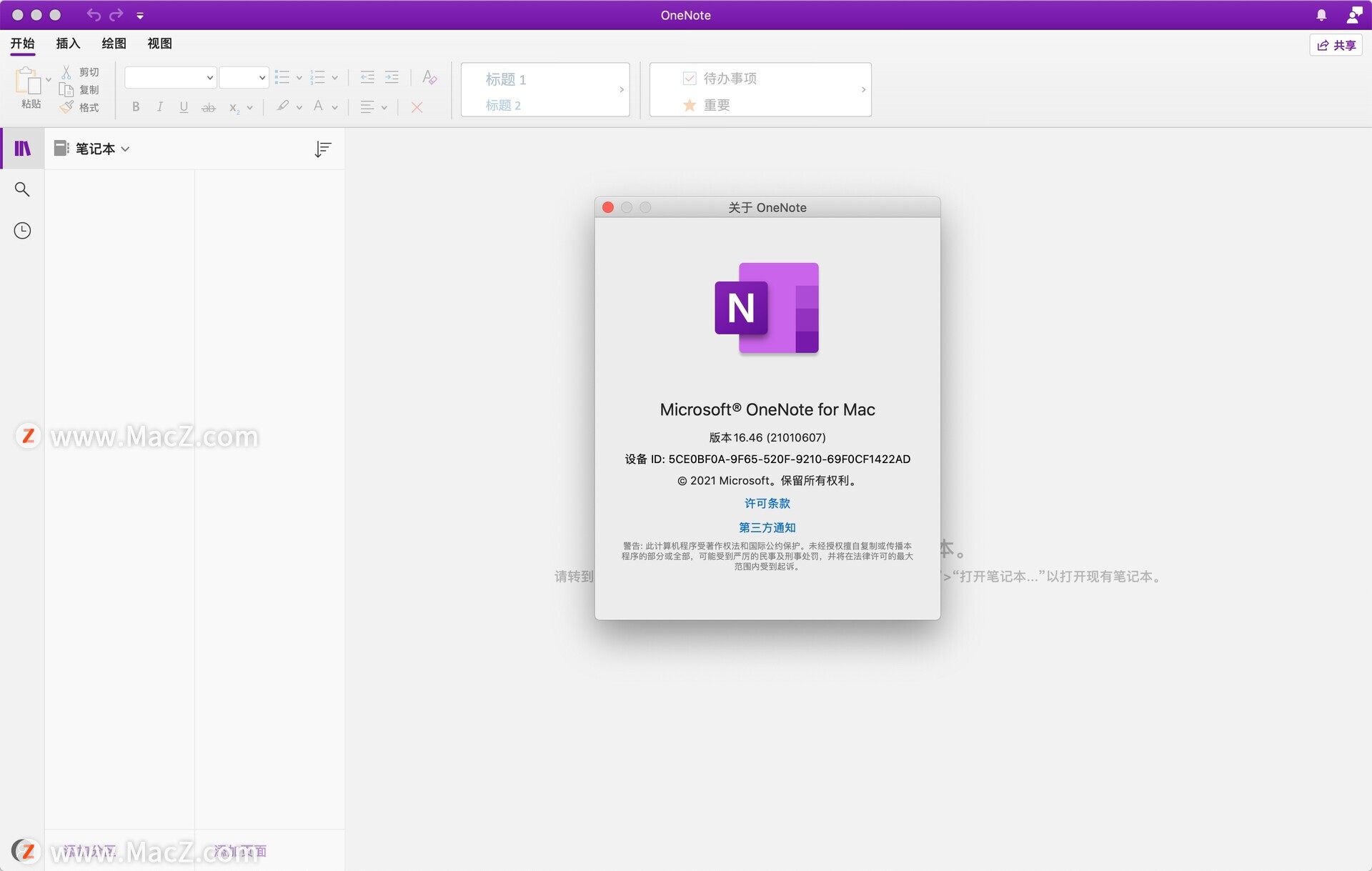Toggle subscript formatting
Screen dimensions: 1372x871
click(234, 108)
